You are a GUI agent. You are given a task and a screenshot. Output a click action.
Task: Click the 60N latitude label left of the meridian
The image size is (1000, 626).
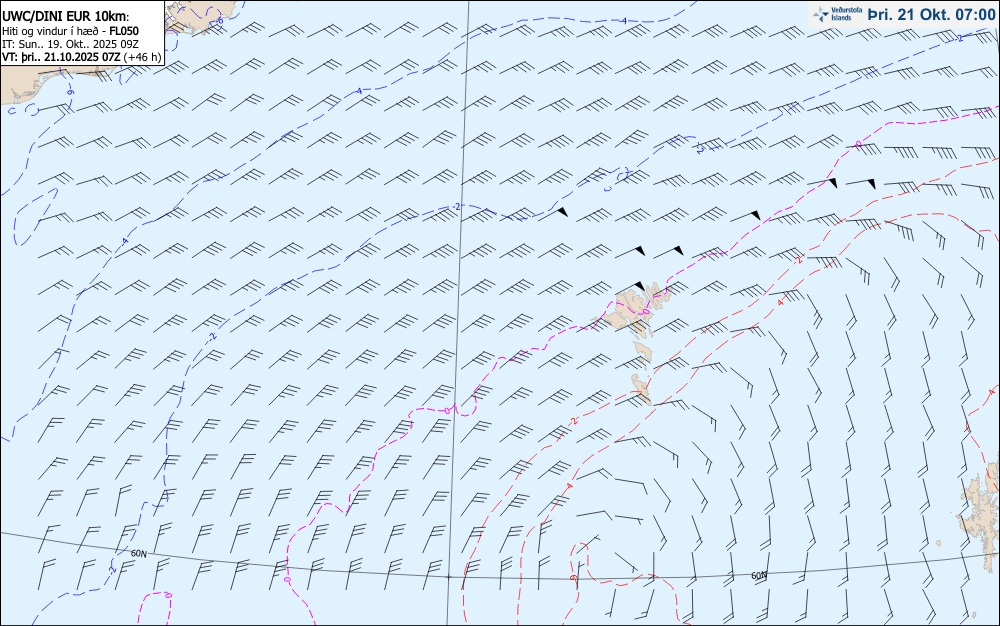[x=138, y=554]
